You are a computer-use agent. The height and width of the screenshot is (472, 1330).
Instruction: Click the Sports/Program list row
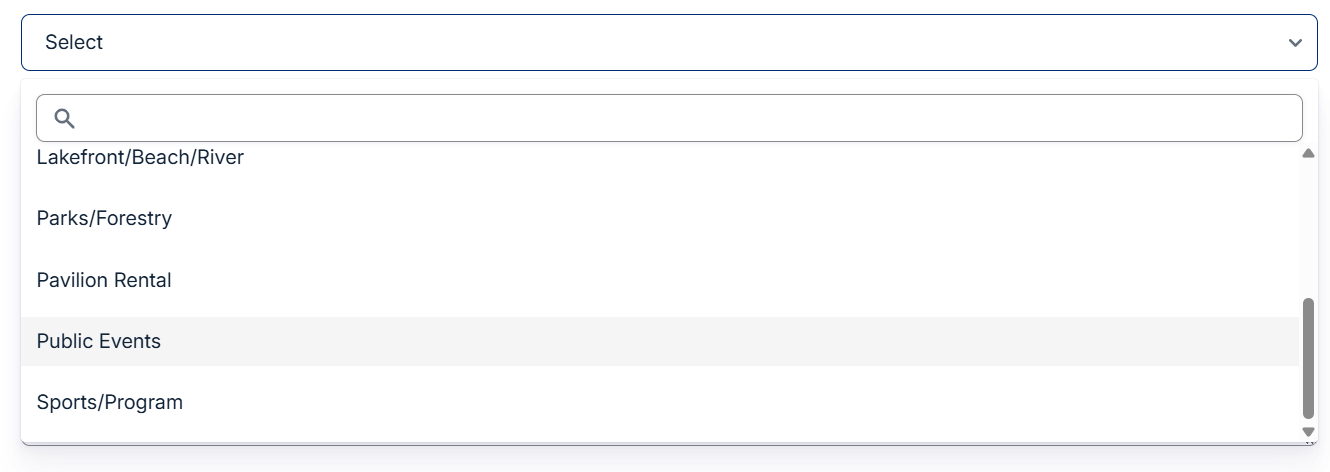tap(658, 403)
